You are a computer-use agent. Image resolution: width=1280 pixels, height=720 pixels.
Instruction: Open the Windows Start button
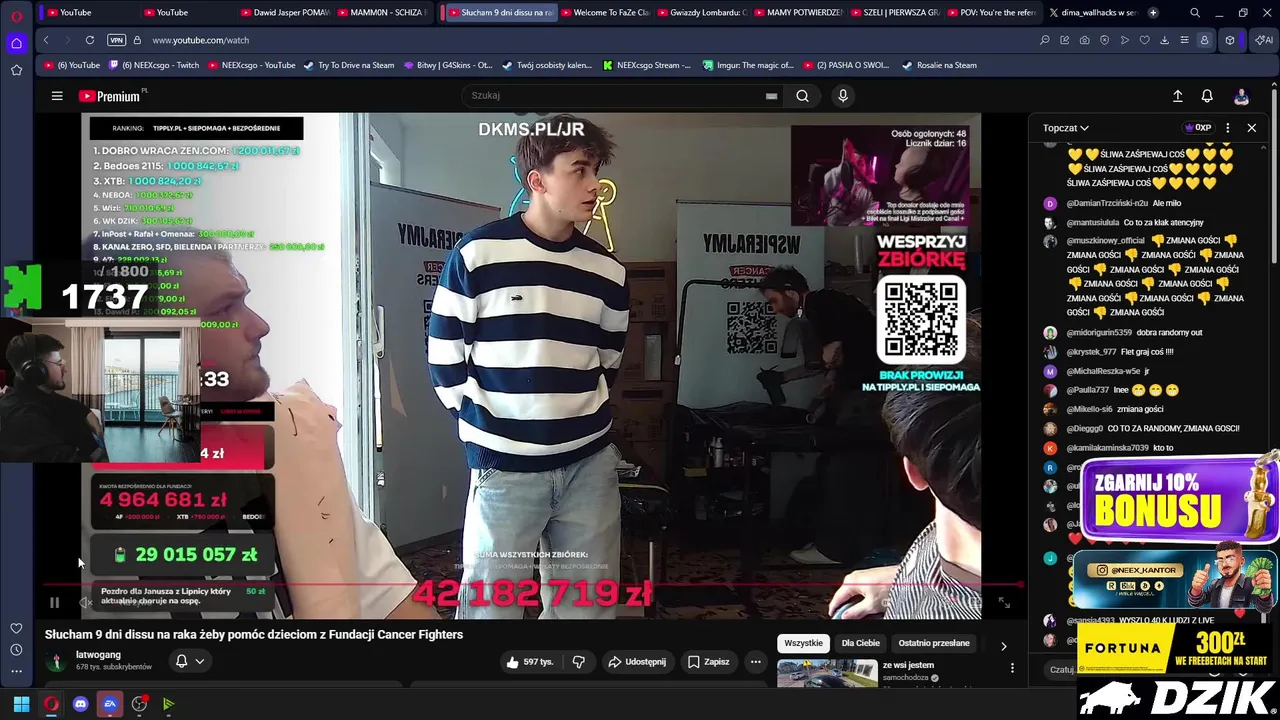(x=21, y=704)
